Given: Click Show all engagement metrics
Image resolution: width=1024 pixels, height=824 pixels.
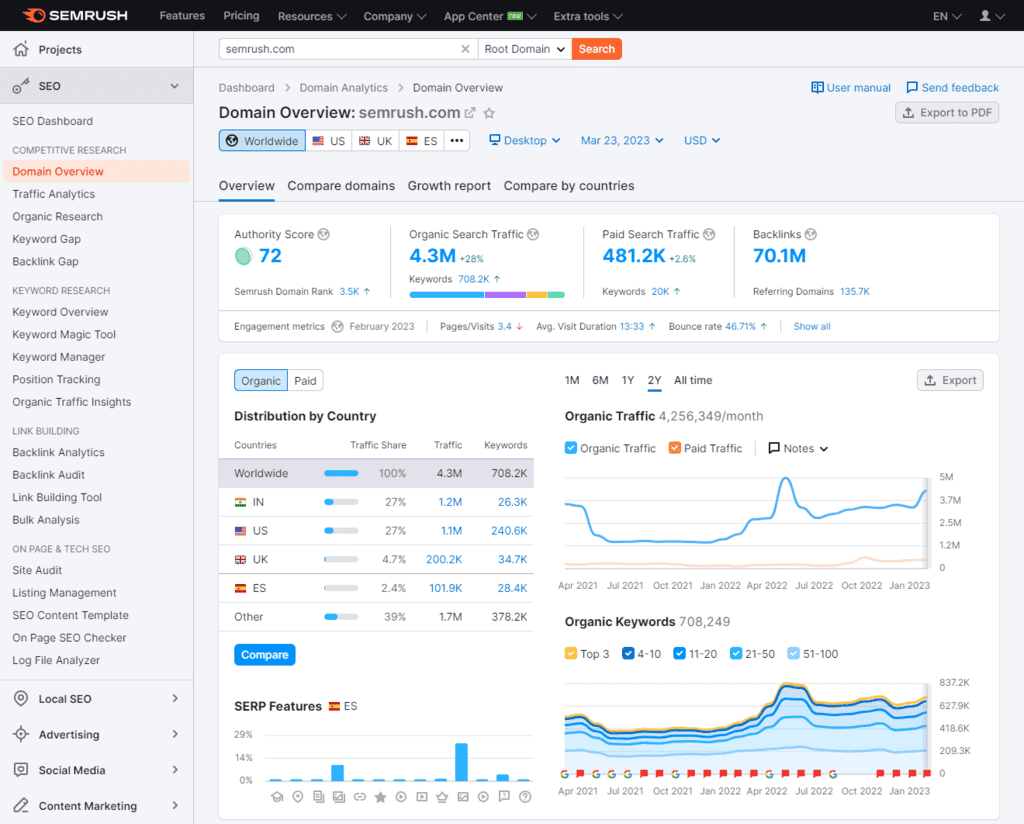Looking at the screenshot, I should pos(812,326).
